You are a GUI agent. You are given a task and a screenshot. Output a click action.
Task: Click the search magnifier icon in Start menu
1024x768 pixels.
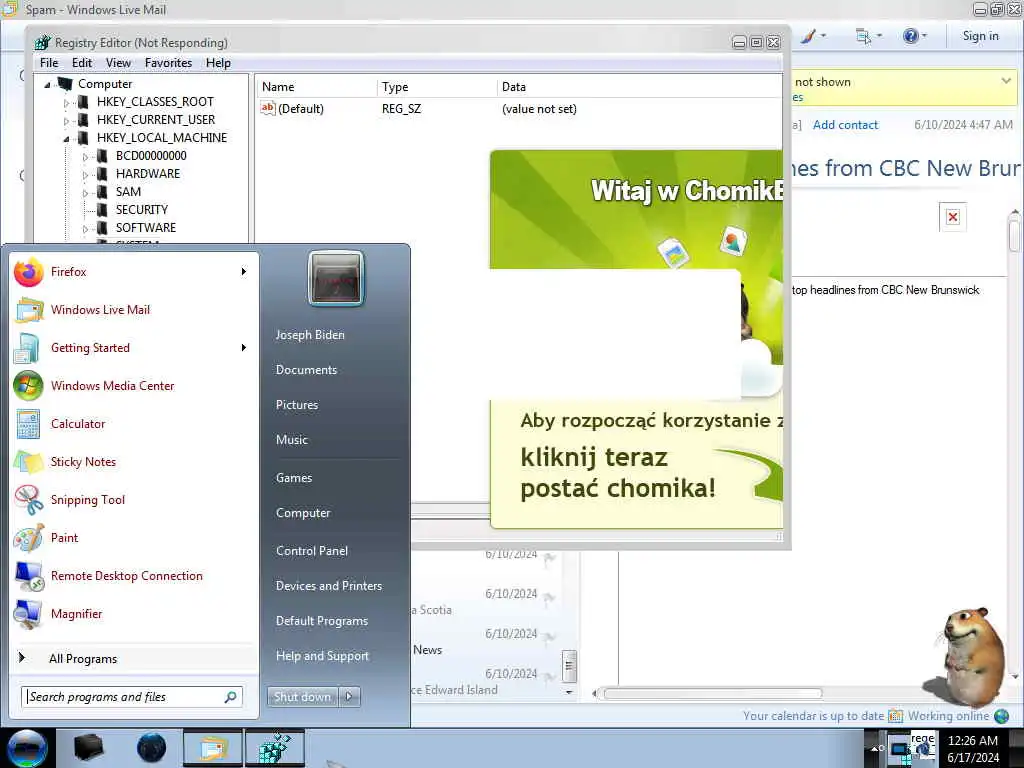[x=231, y=697]
